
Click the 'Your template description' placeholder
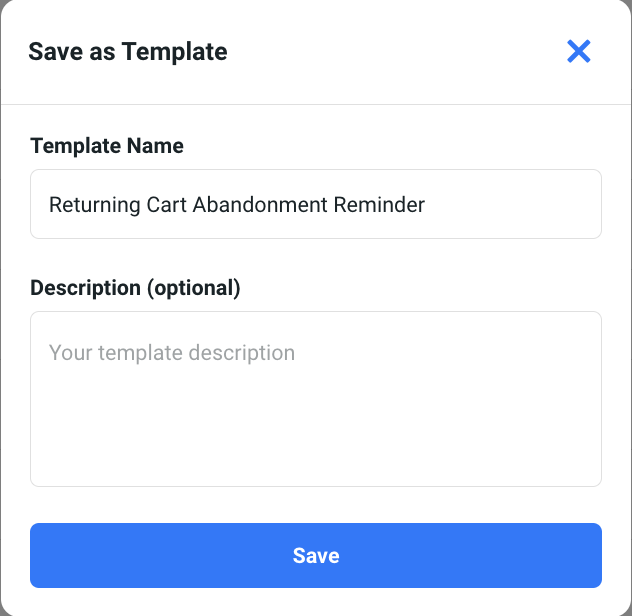pos(172,353)
